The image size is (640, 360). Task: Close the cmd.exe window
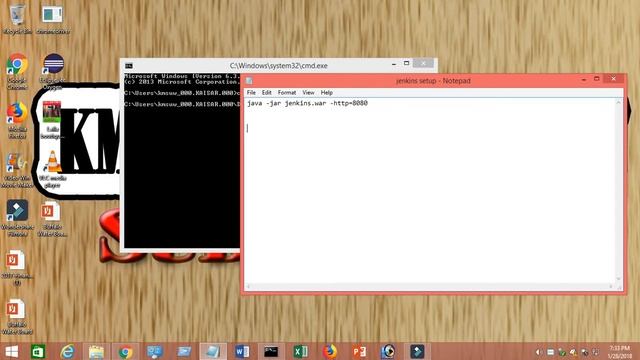423,64
